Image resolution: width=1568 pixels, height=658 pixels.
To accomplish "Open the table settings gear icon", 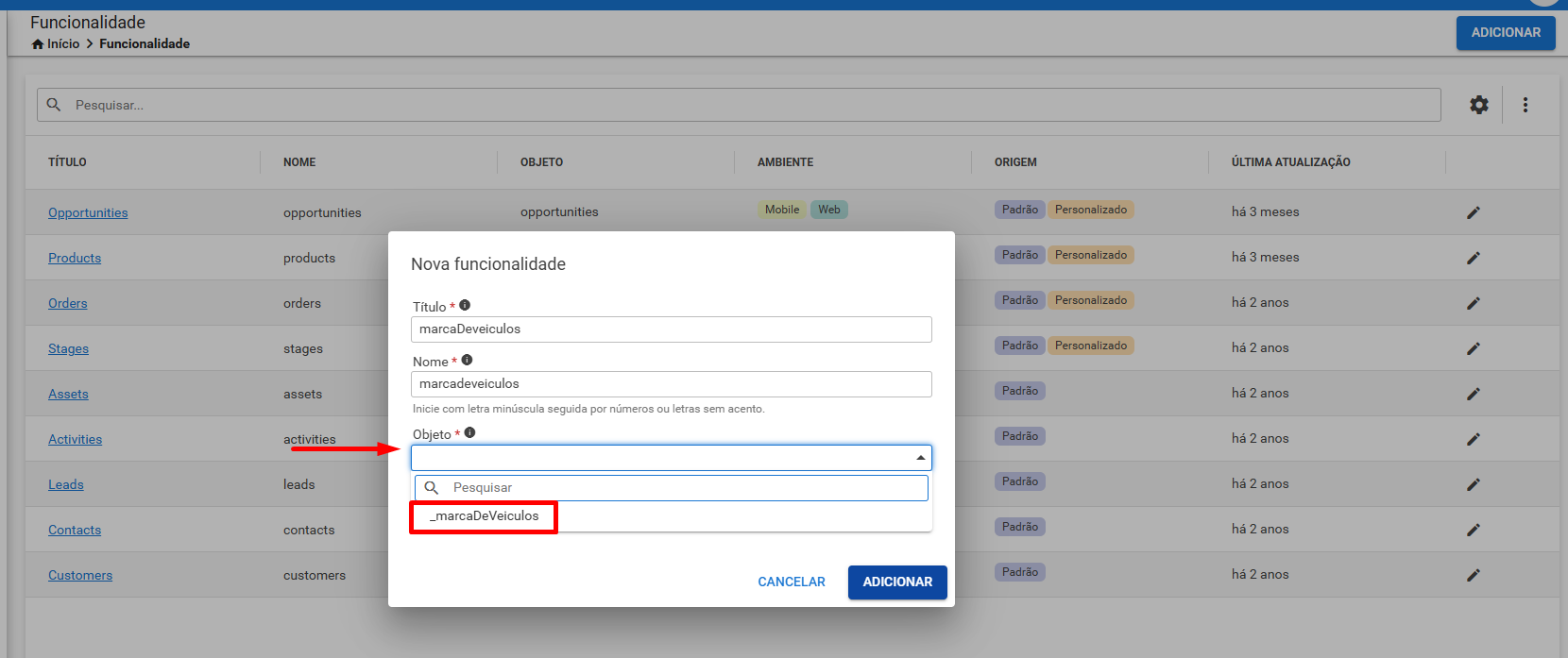I will tap(1479, 105).
